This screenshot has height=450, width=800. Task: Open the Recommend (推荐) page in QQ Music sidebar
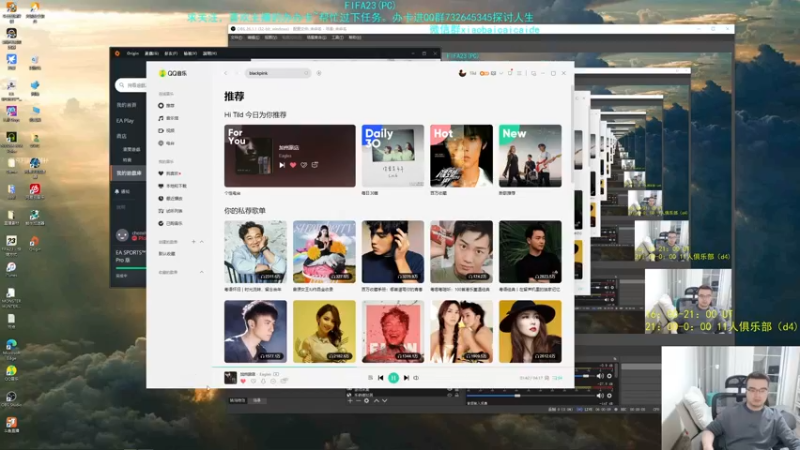[167, 106]
